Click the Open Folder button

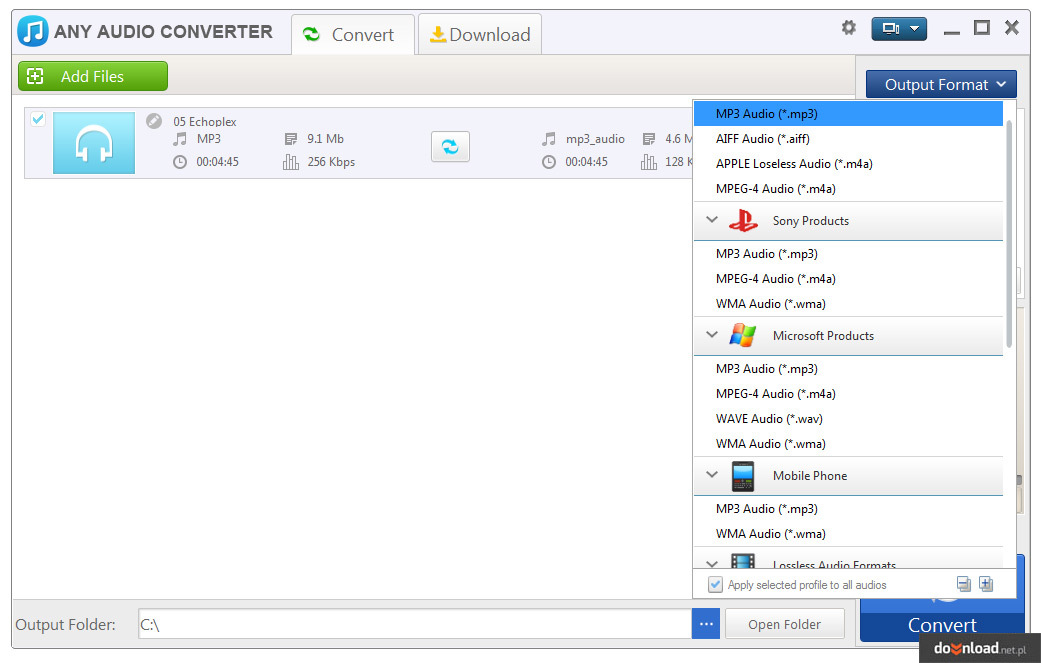click(x=785, y=625)
